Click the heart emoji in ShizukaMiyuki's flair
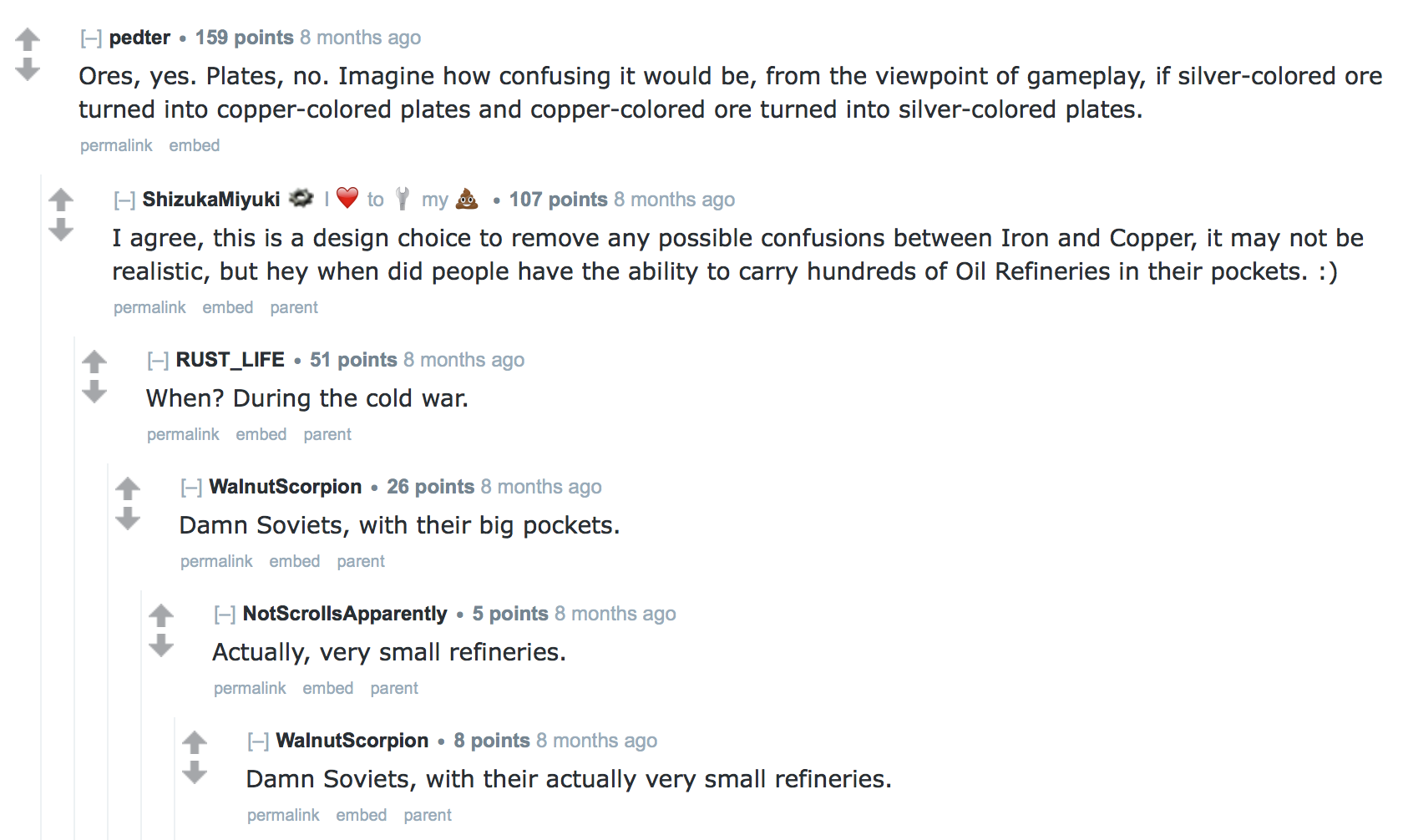This screenshot has height=840, width=1403. pos(347,198)
